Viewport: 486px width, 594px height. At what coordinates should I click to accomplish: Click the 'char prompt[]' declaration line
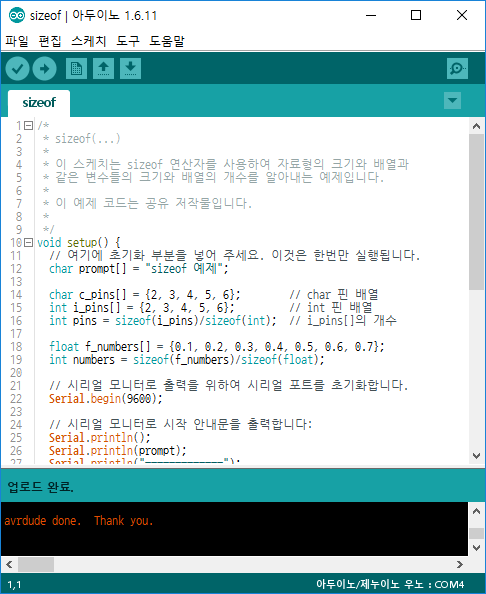(x=139, y=269)
